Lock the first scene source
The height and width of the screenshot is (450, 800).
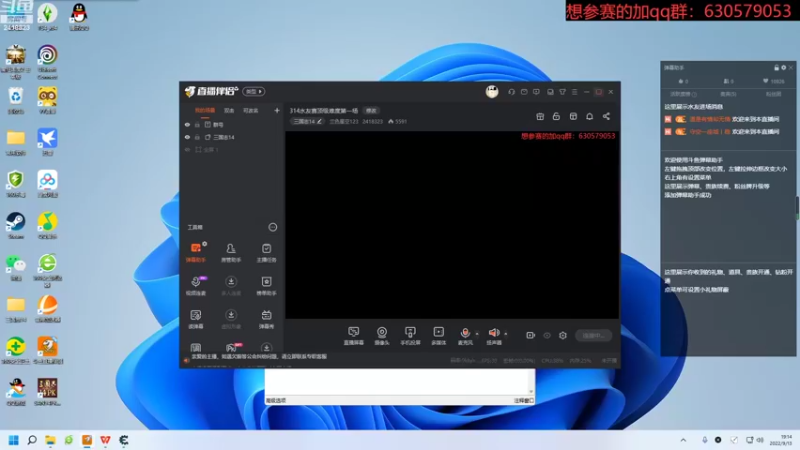coord(197,124)
